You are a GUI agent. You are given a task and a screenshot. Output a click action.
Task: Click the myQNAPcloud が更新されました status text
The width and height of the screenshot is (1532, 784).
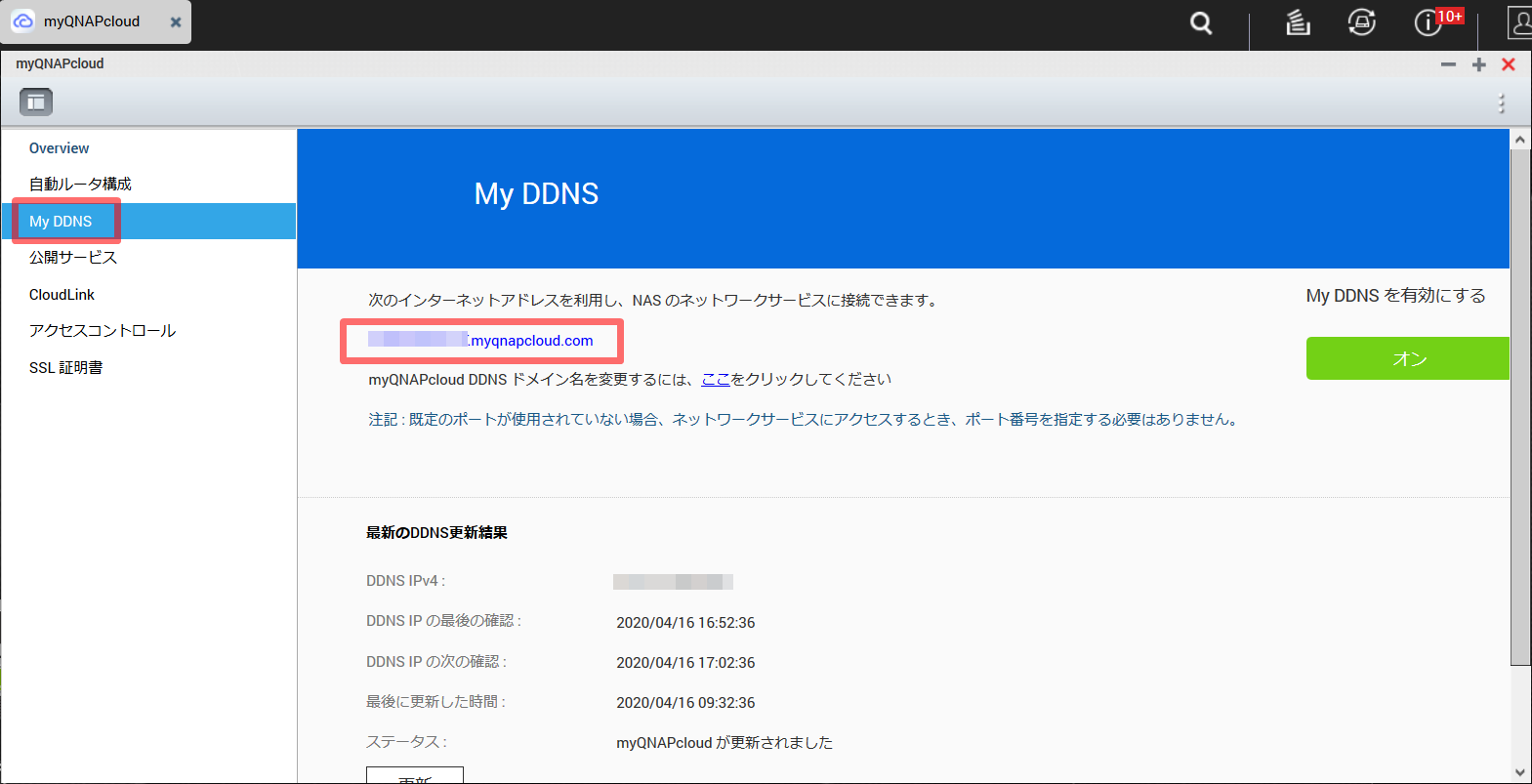coord(725,743)
